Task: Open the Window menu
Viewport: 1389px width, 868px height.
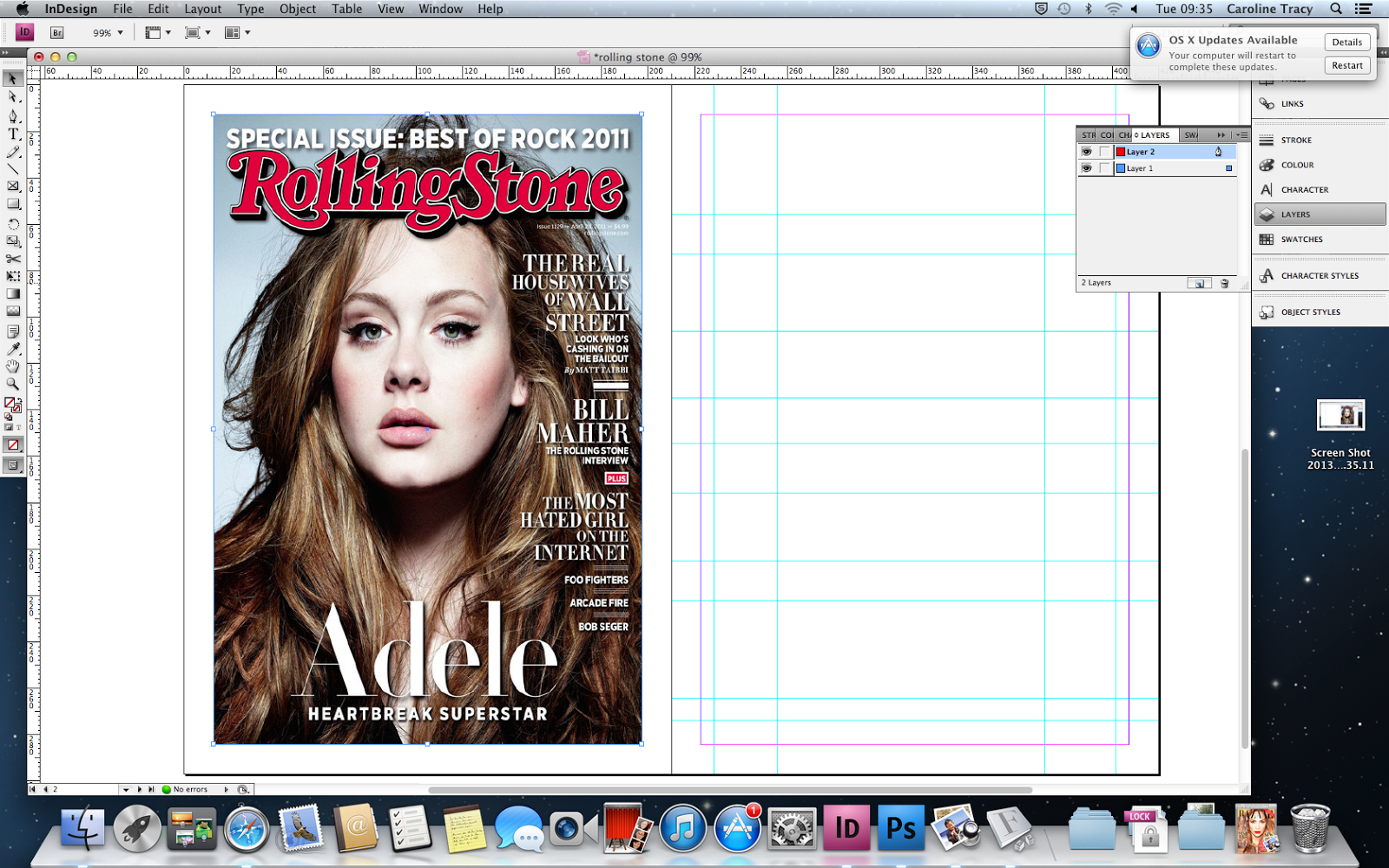Action: pyautogui.click(x=441, y=9)
